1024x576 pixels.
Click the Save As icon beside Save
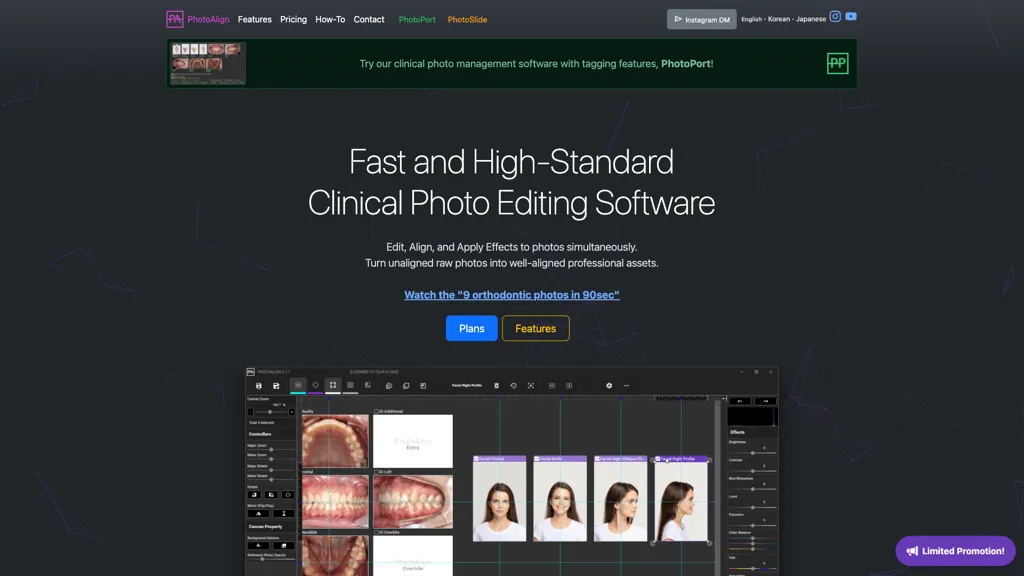(276, 385)
